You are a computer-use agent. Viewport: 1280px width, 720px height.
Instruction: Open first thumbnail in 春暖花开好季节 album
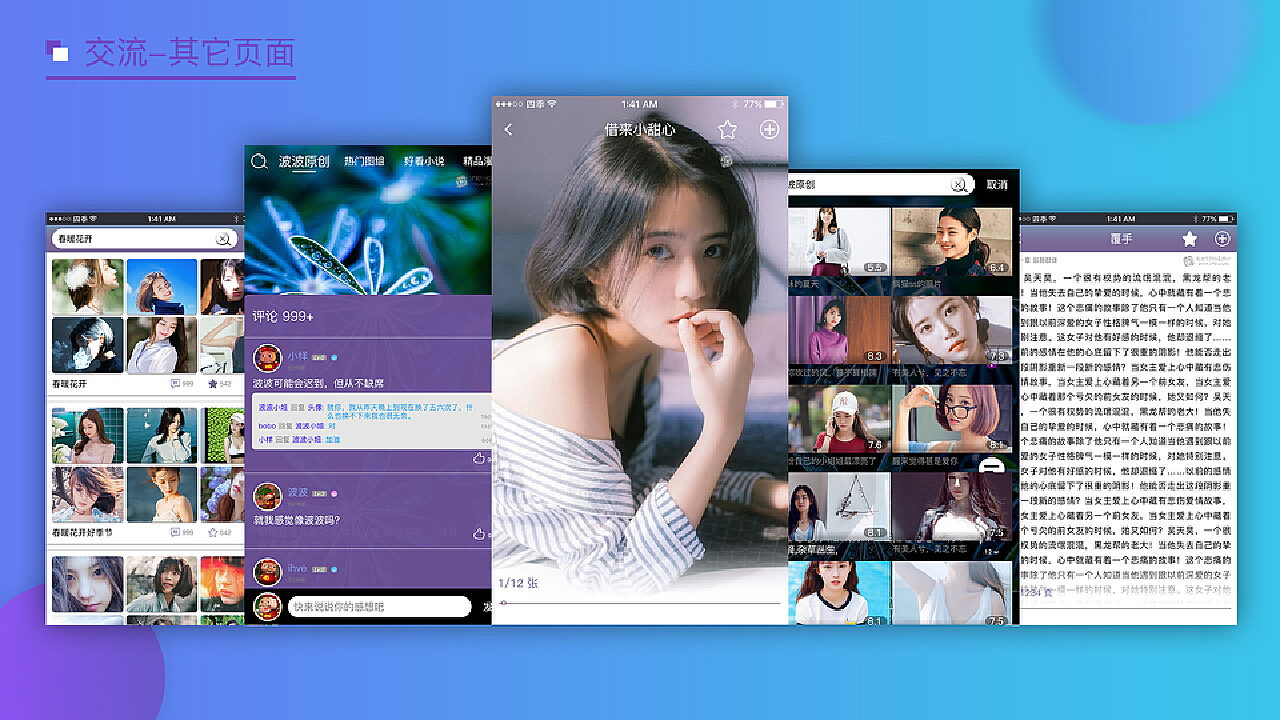coord(88,435)
